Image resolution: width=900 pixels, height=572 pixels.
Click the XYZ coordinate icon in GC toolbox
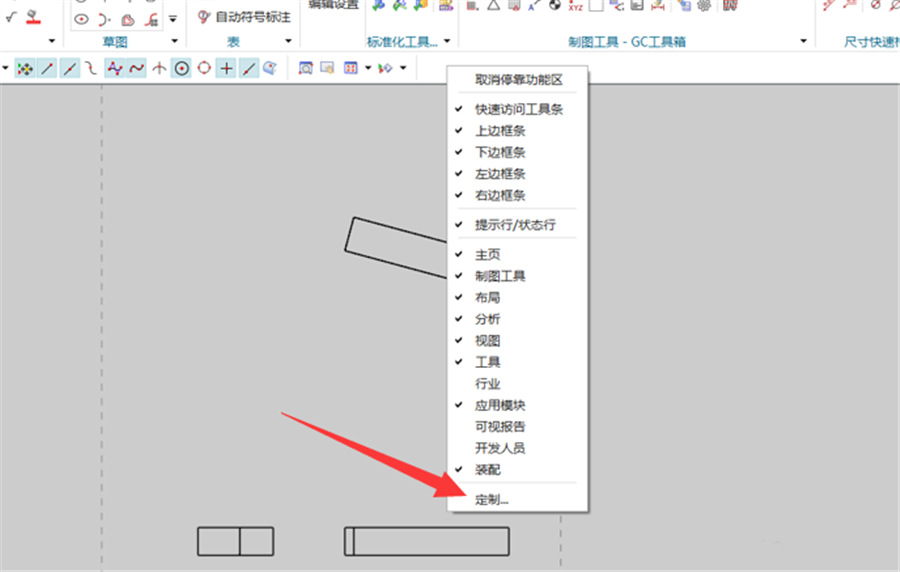click(x=575, y=6)
